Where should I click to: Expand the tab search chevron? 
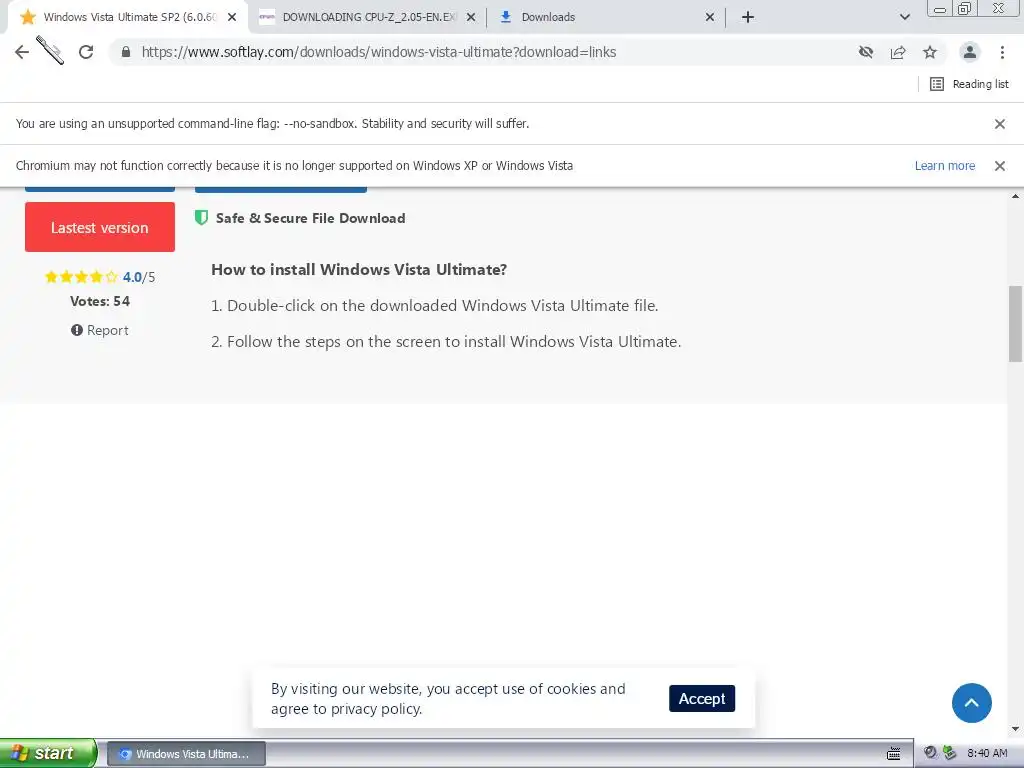coord(904,17)
